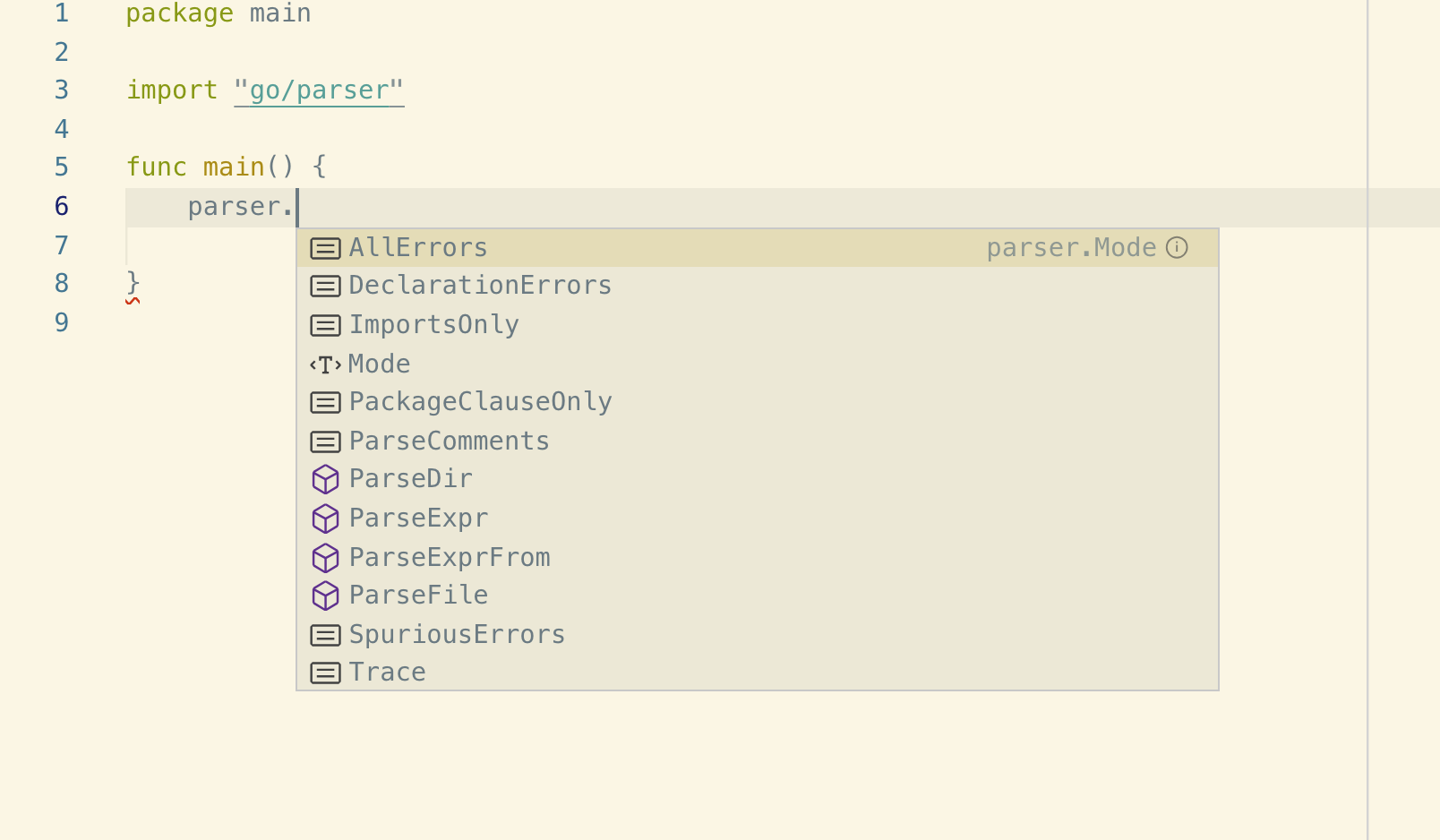This screenshot has height=840, width=1440.
Task: Click line number 6 in the gutter
Action: (61, 206)
